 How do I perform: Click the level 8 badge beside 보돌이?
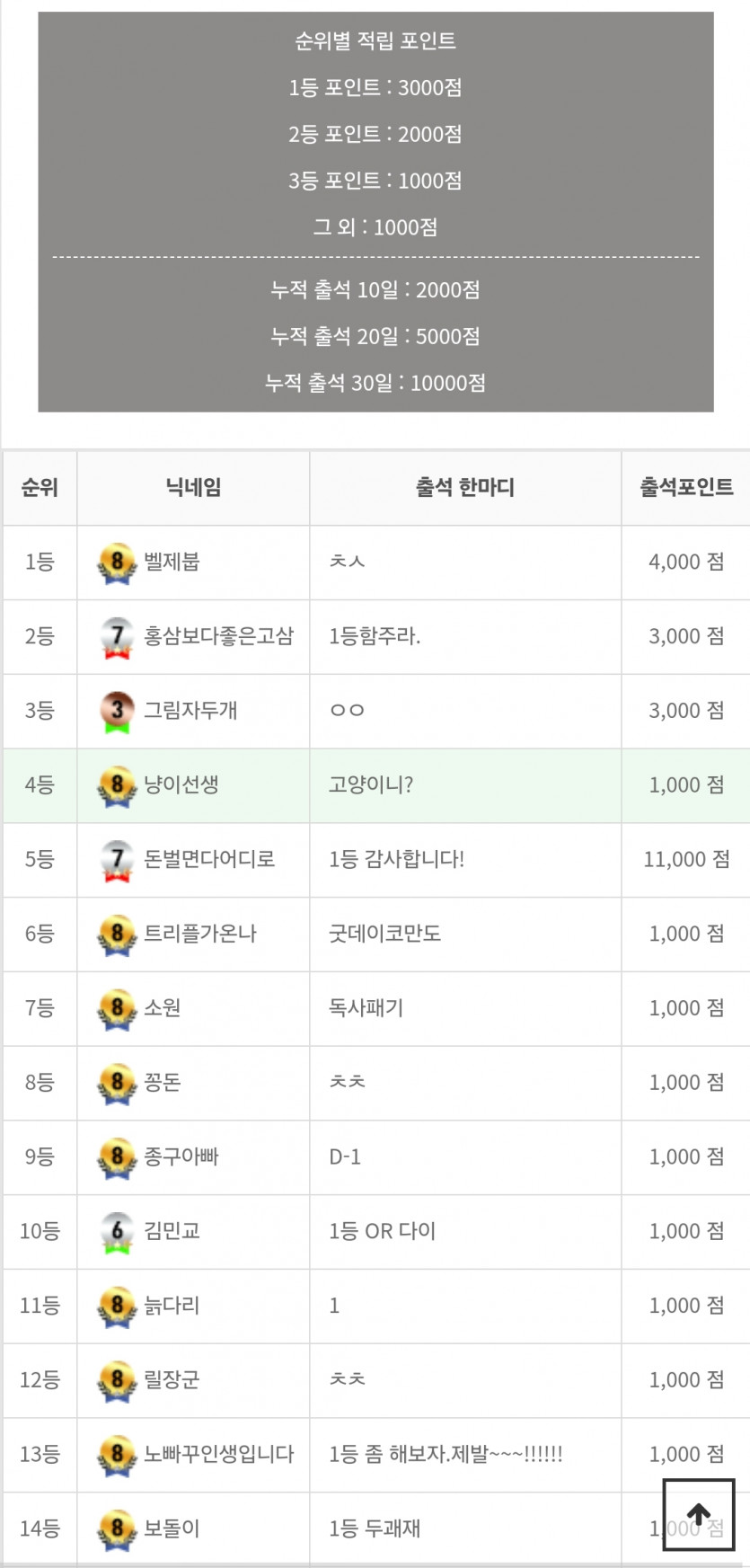coord(117,1529)
